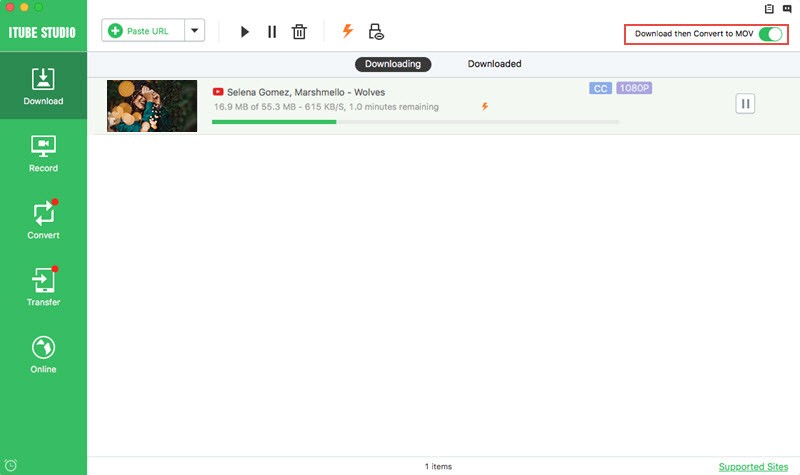Click the Wolves download progress bar

coord(415,122)
